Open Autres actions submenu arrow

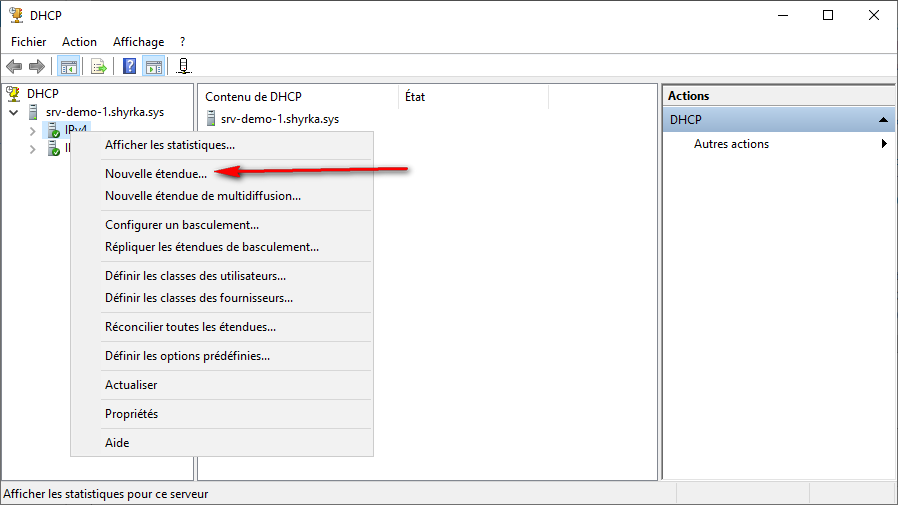(x=884, y=144)
